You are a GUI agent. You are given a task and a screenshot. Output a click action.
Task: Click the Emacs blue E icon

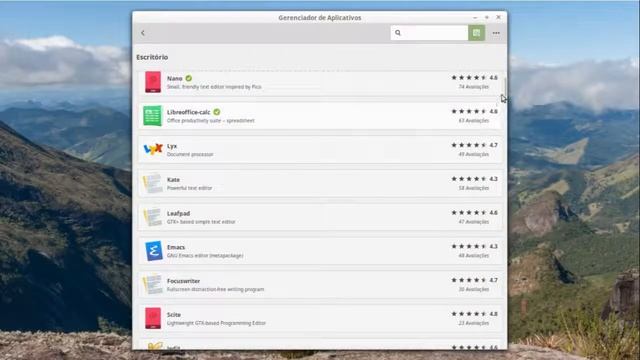point(153,251)
